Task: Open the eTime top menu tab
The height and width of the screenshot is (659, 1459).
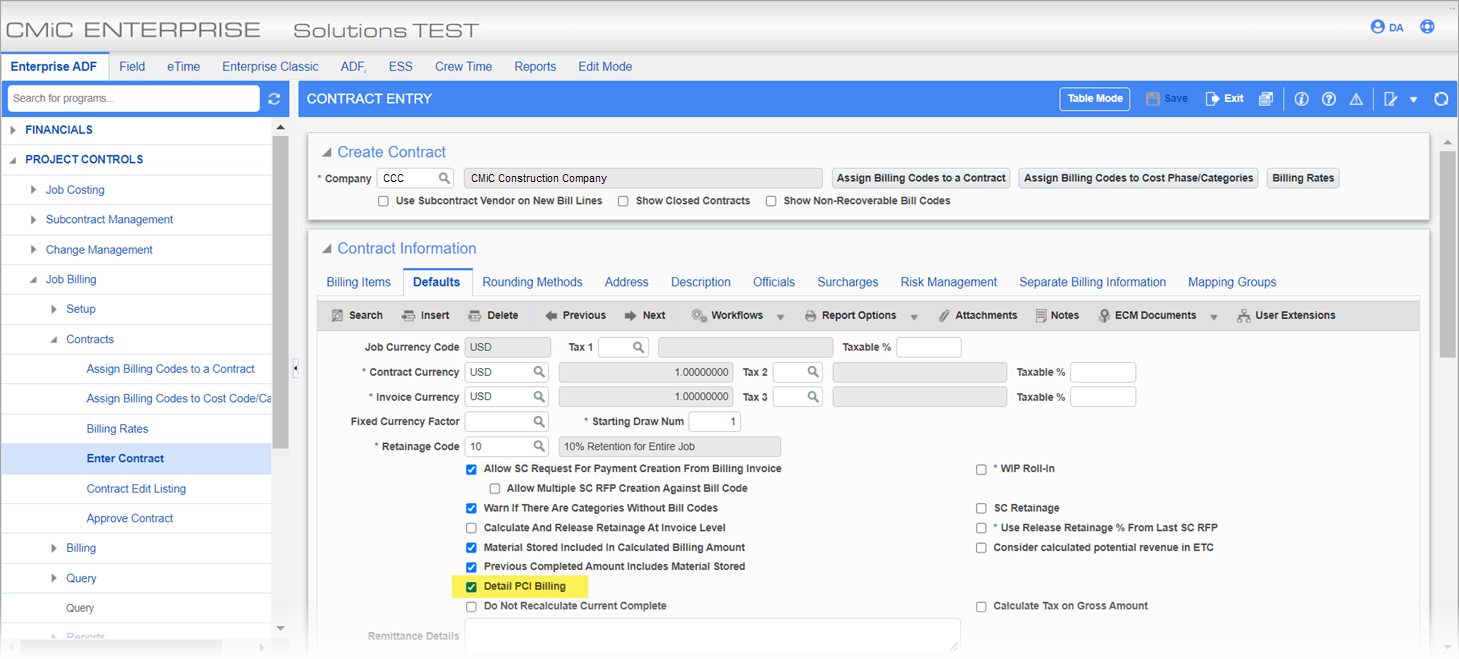Action: click(183, 66)
